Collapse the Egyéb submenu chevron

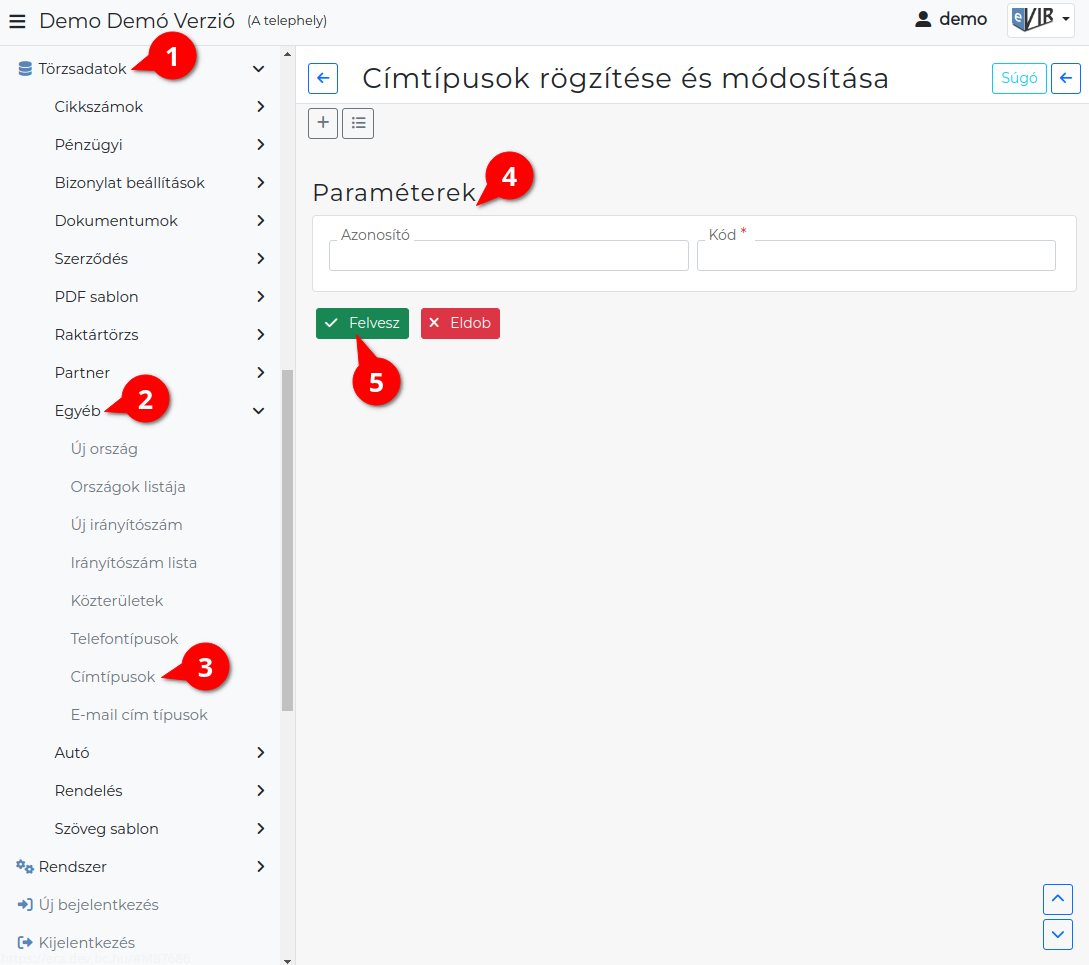tap(258, 411)
